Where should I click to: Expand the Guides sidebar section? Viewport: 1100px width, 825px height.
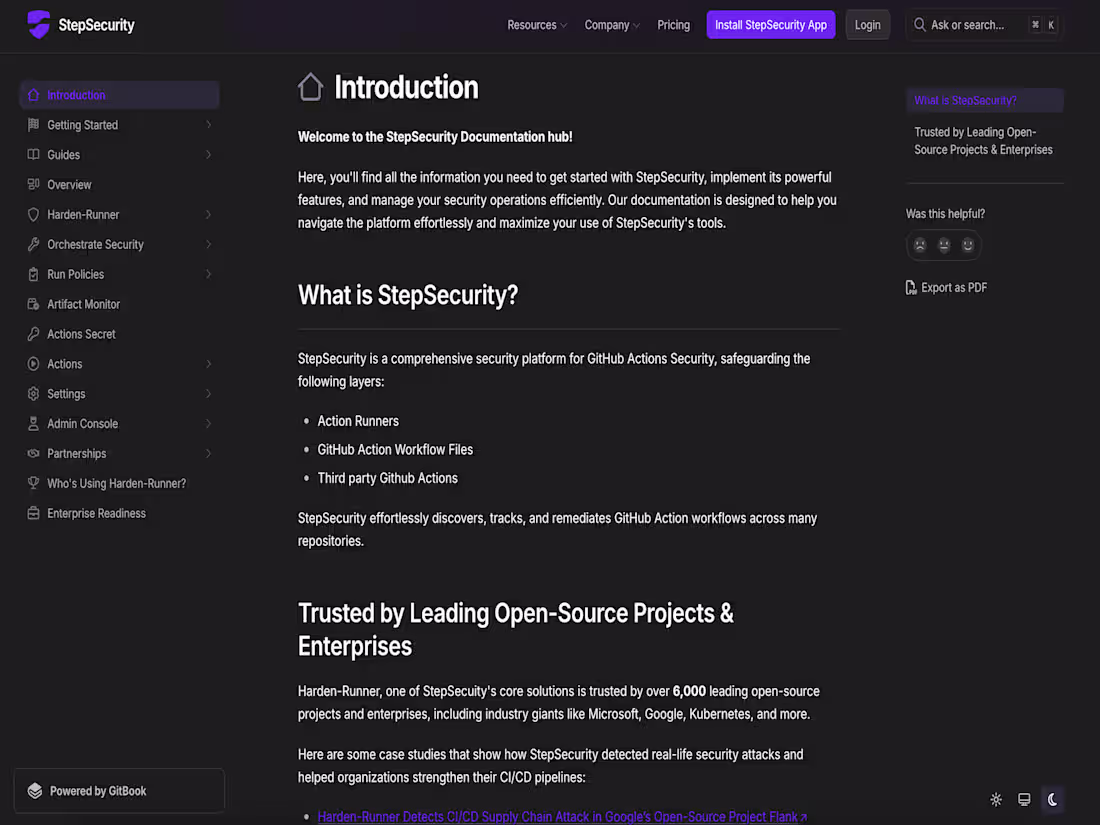[x=208, y=154]
